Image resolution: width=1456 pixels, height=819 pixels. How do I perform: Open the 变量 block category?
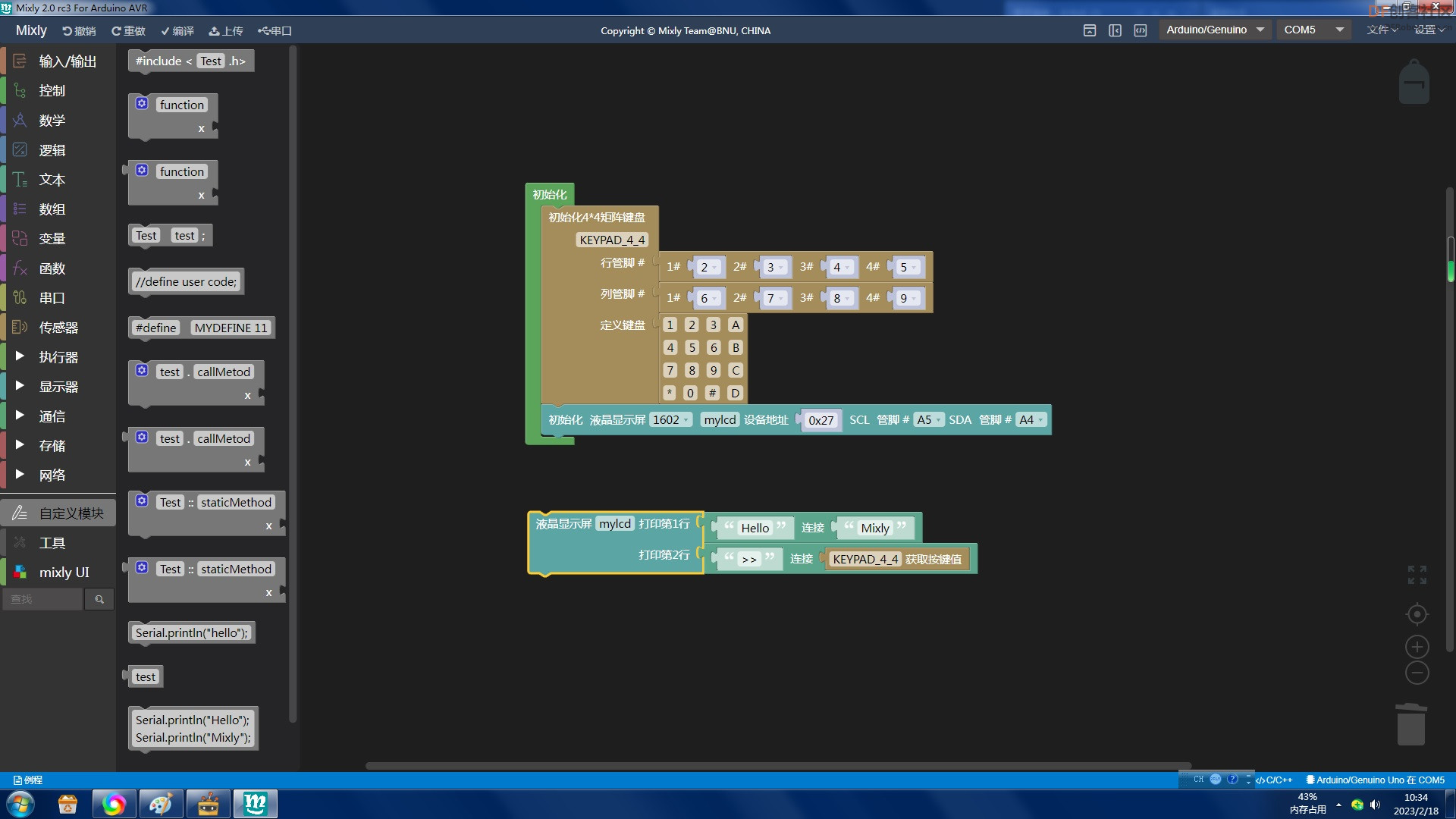(x=59, y=239)
